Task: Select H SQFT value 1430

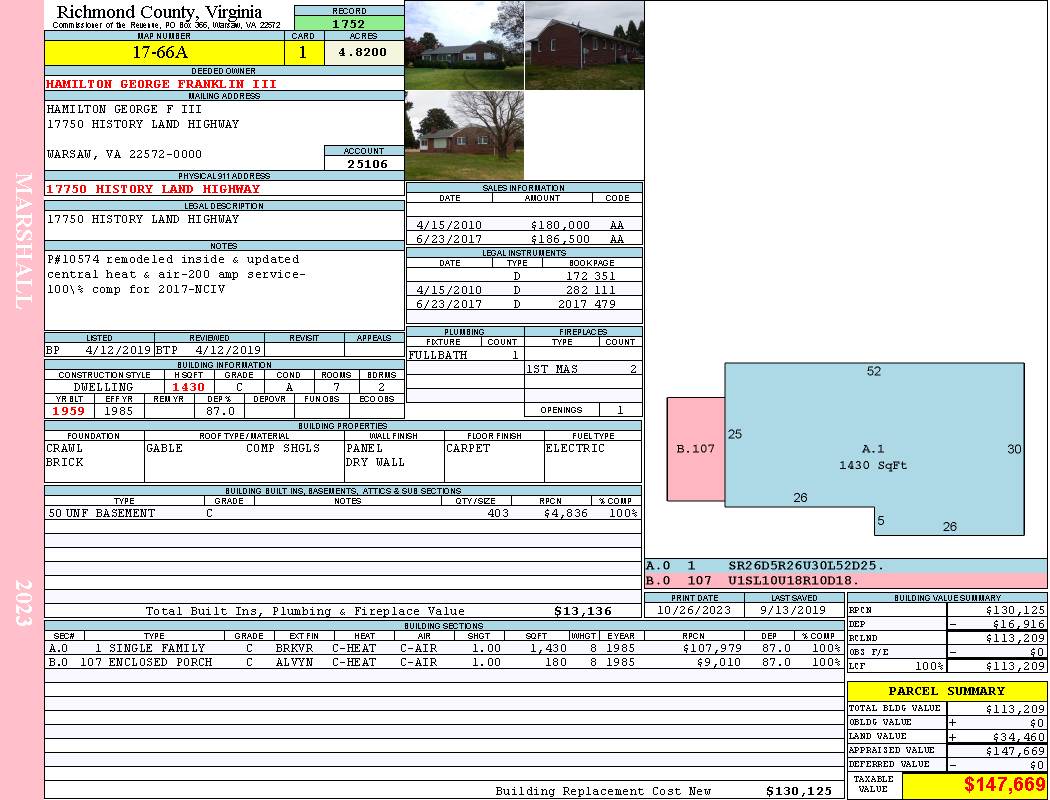Action: [x=189, y=387]
